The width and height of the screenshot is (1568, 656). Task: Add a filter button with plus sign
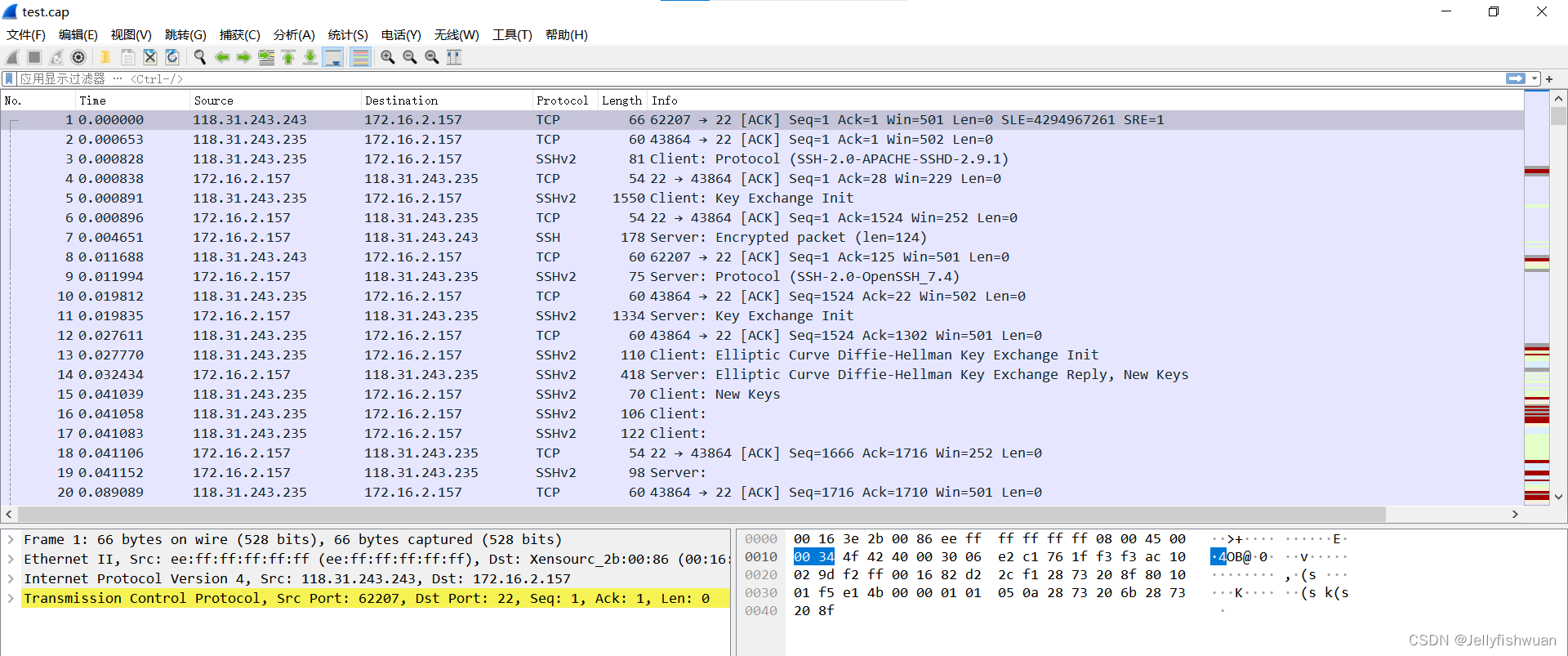pos(1549,78)
